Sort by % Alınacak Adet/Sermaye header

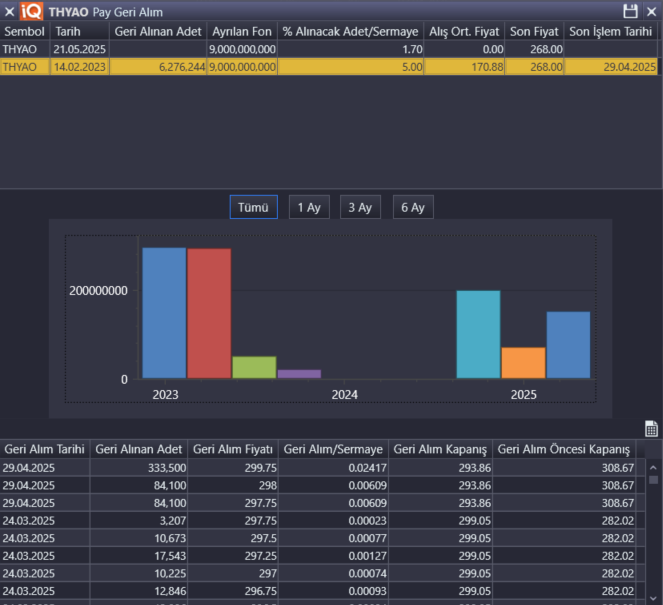350,31
